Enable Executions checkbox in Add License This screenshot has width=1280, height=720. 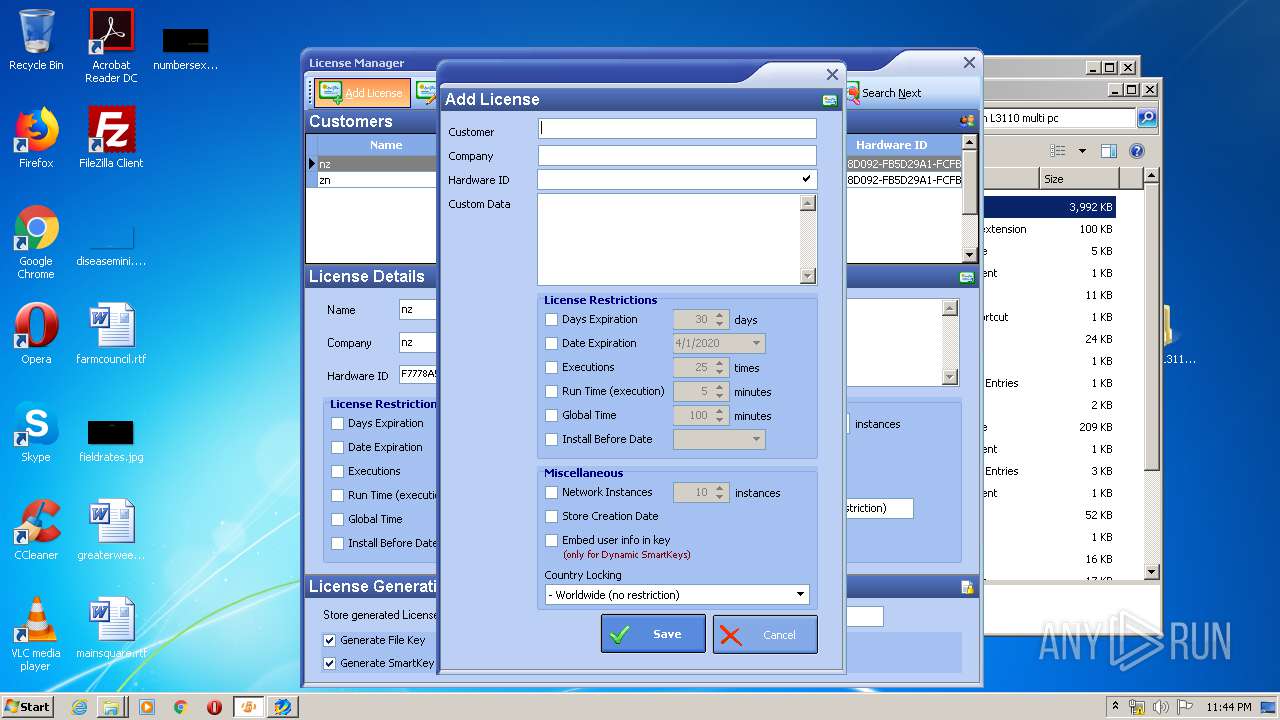(551, 368)
